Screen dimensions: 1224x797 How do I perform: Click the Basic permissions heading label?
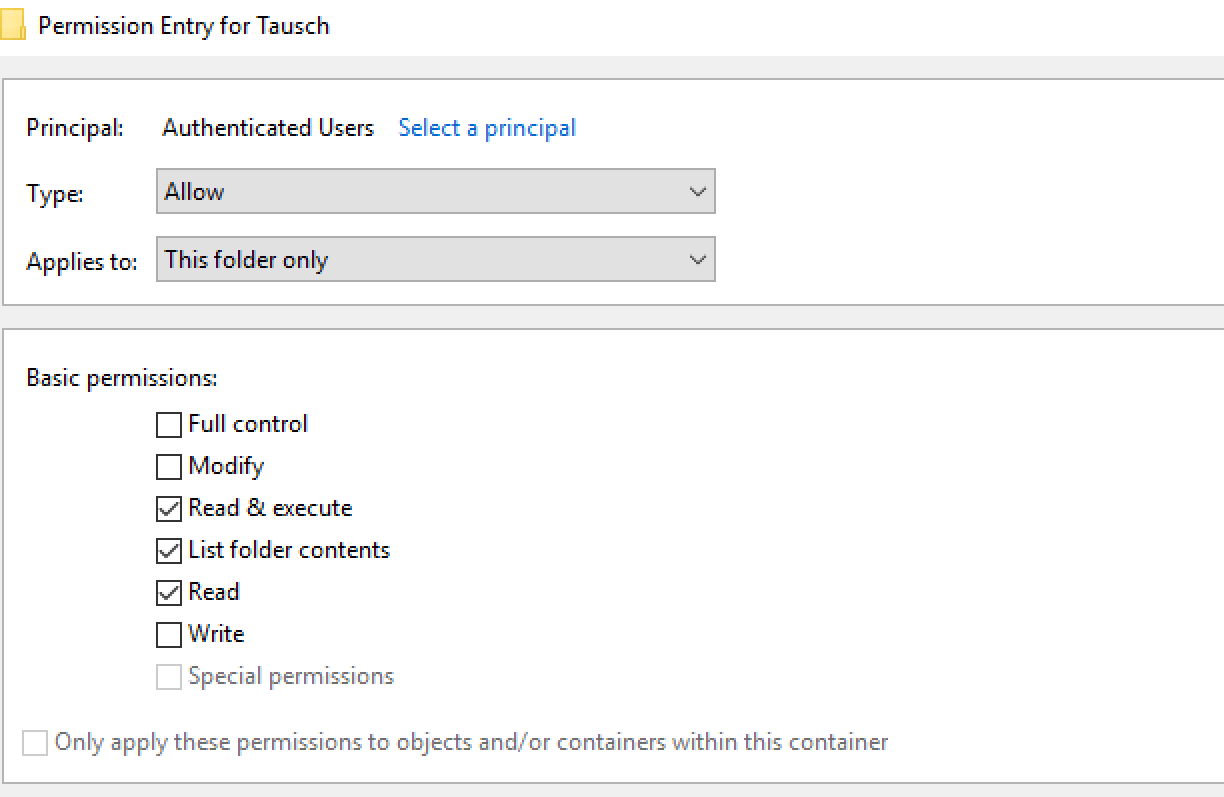(122, 379)
